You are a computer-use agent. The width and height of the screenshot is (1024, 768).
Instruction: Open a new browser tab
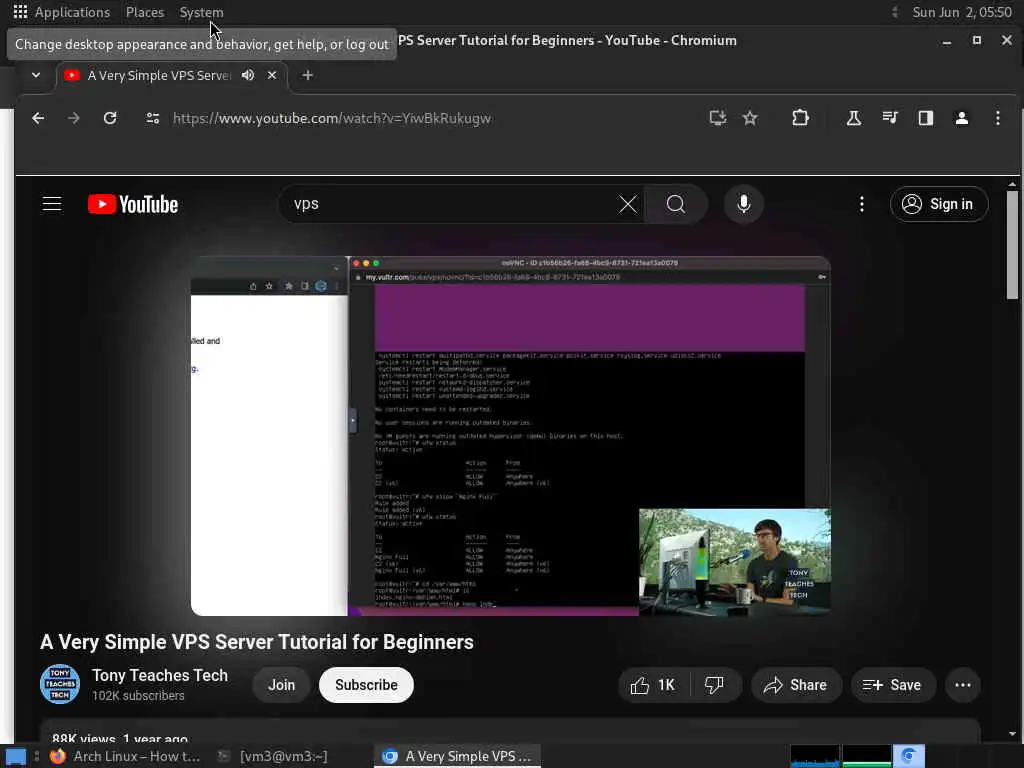point(308,75)
